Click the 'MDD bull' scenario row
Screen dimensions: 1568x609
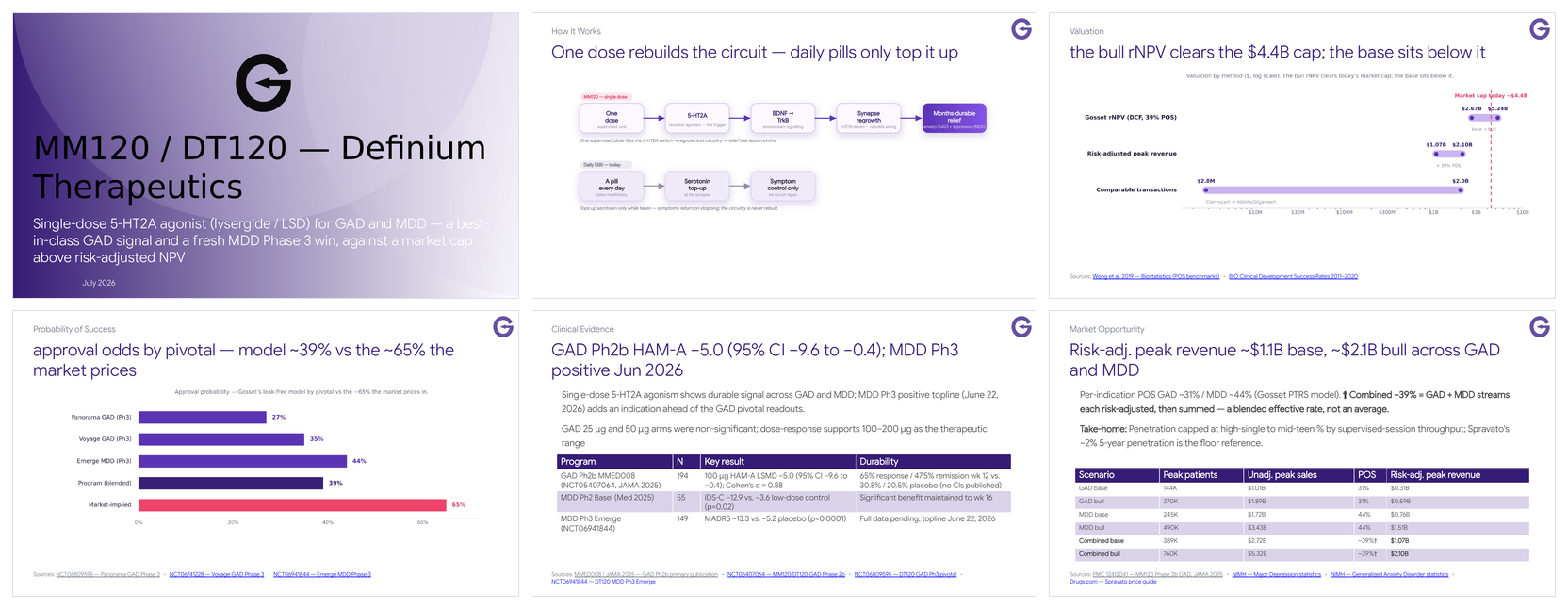tap(1302, 528)
